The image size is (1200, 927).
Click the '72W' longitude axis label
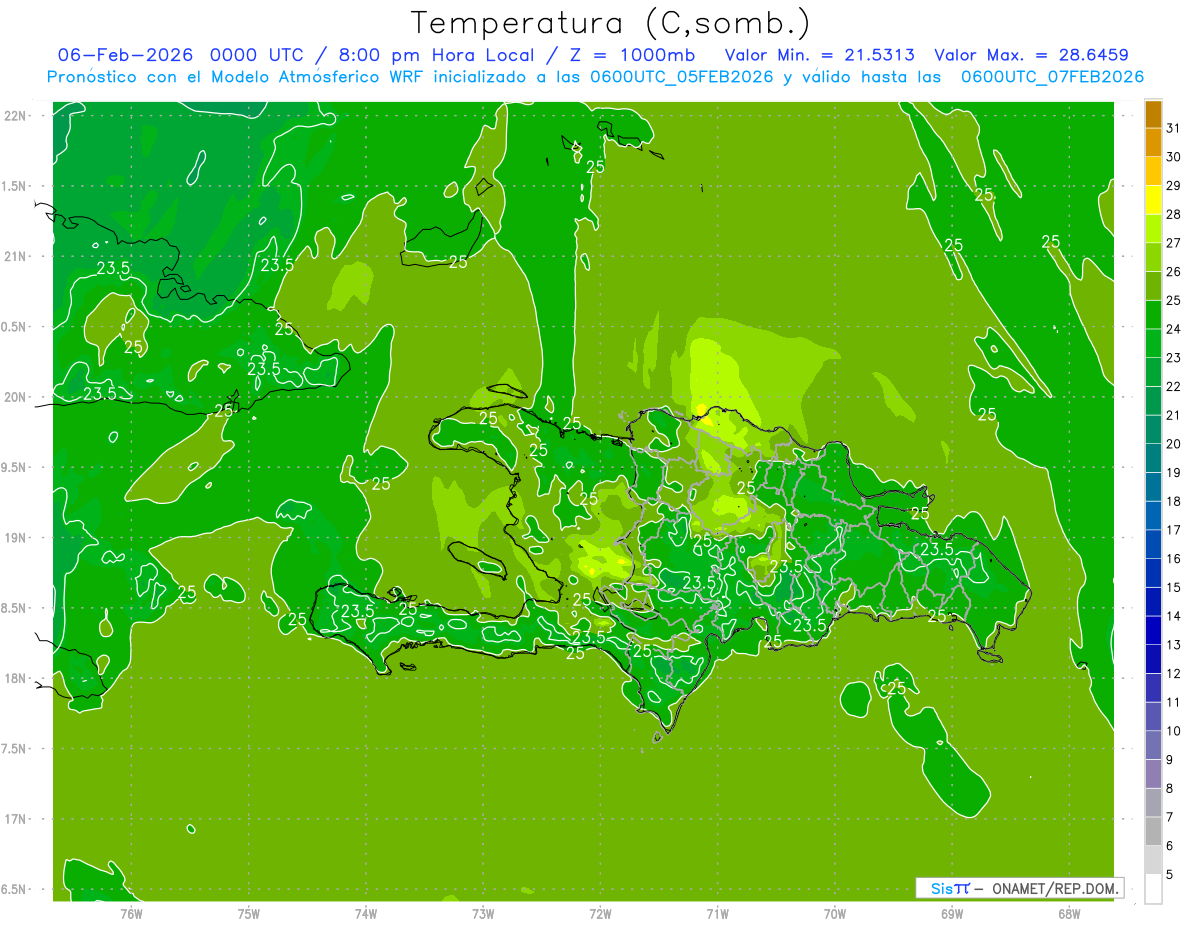[x=600, y=913]
